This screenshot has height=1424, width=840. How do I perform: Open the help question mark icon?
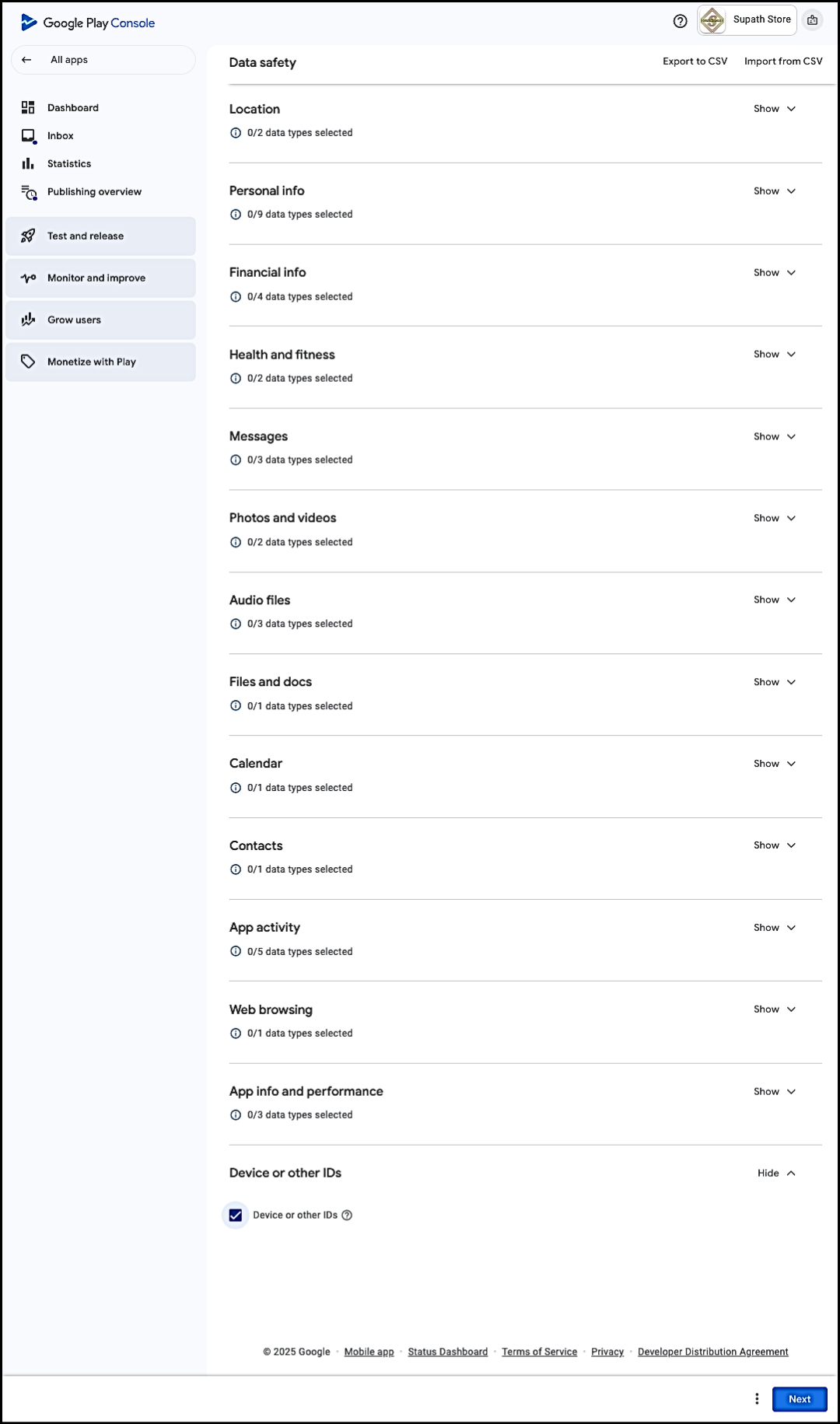[x=680, y=21]
